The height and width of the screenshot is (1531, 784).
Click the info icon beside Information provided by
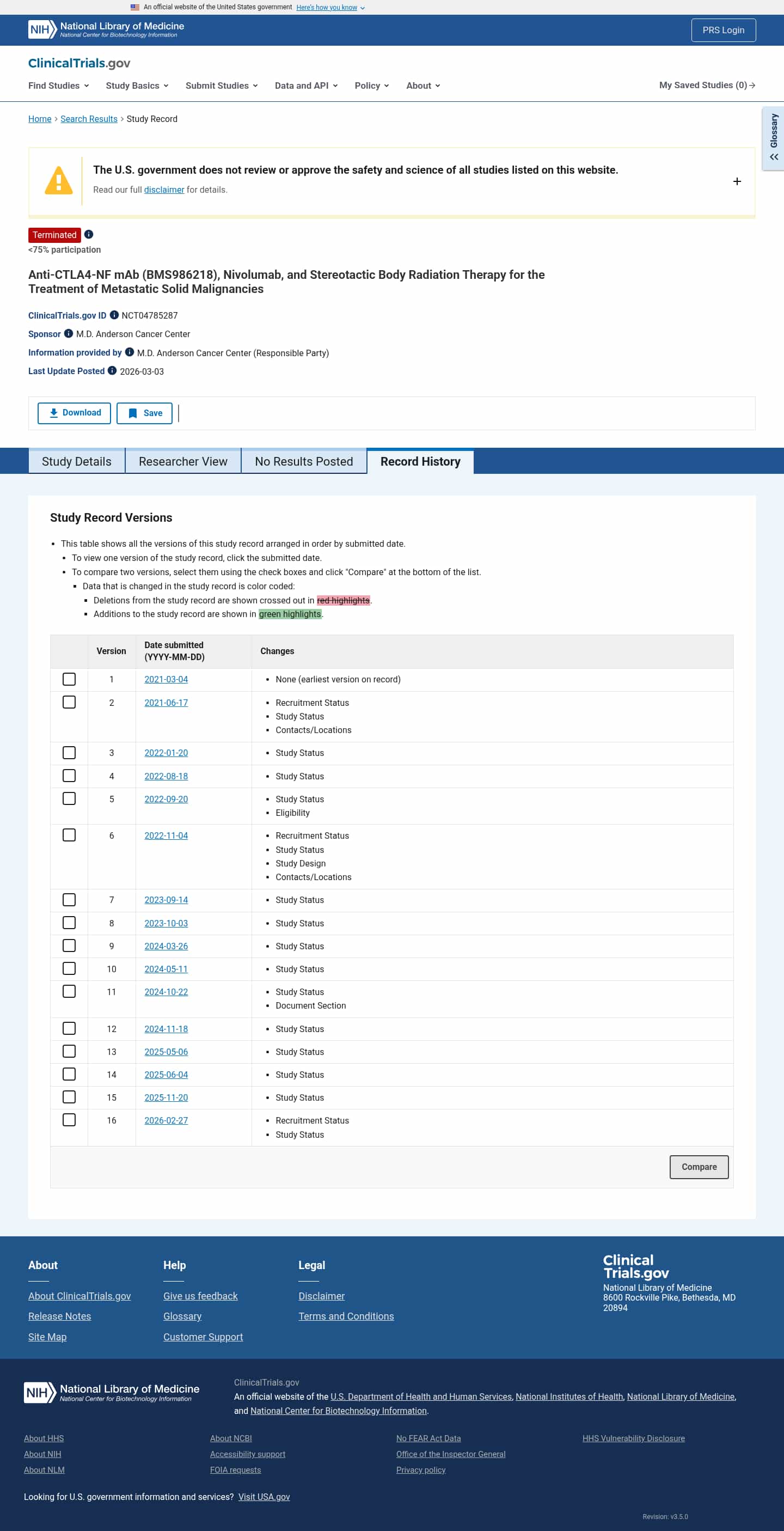point(130,352)
